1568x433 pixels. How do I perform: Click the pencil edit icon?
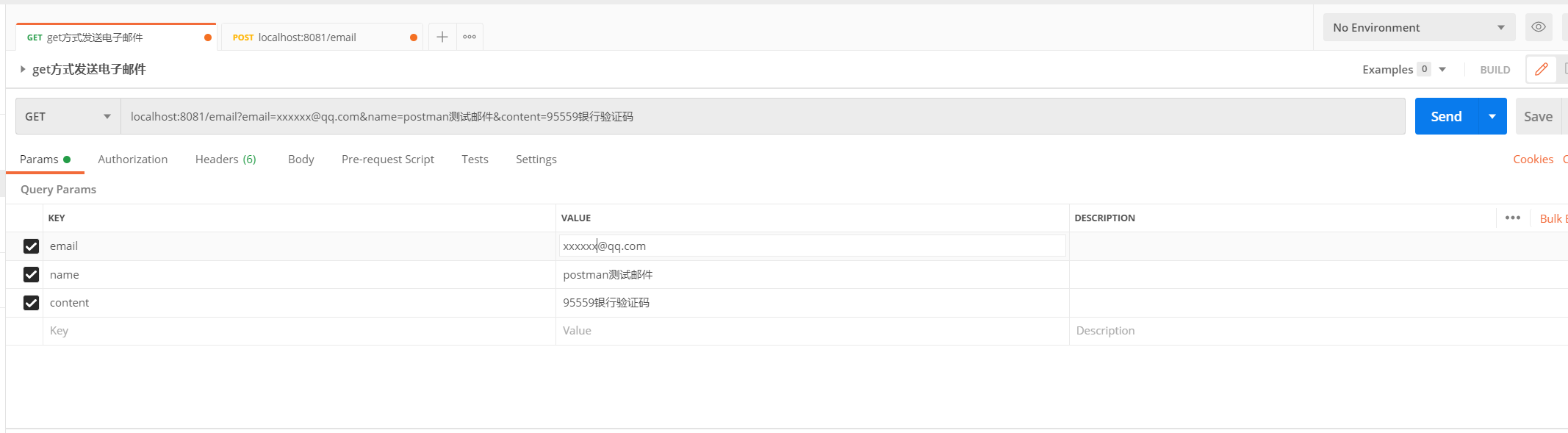(1542, 69)
